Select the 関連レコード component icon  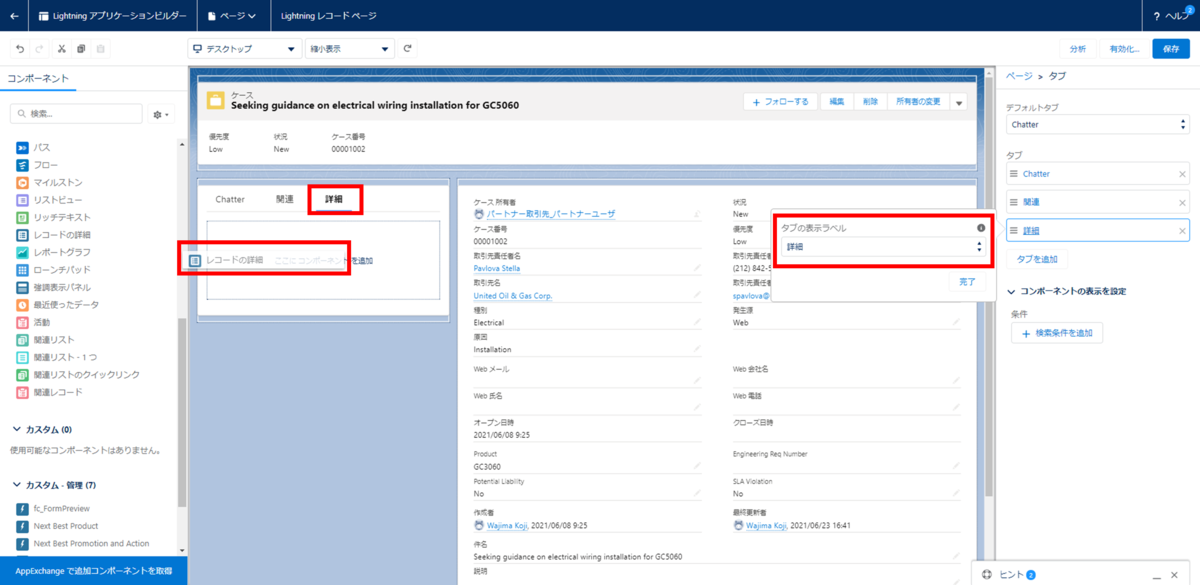tap(22, 392)
